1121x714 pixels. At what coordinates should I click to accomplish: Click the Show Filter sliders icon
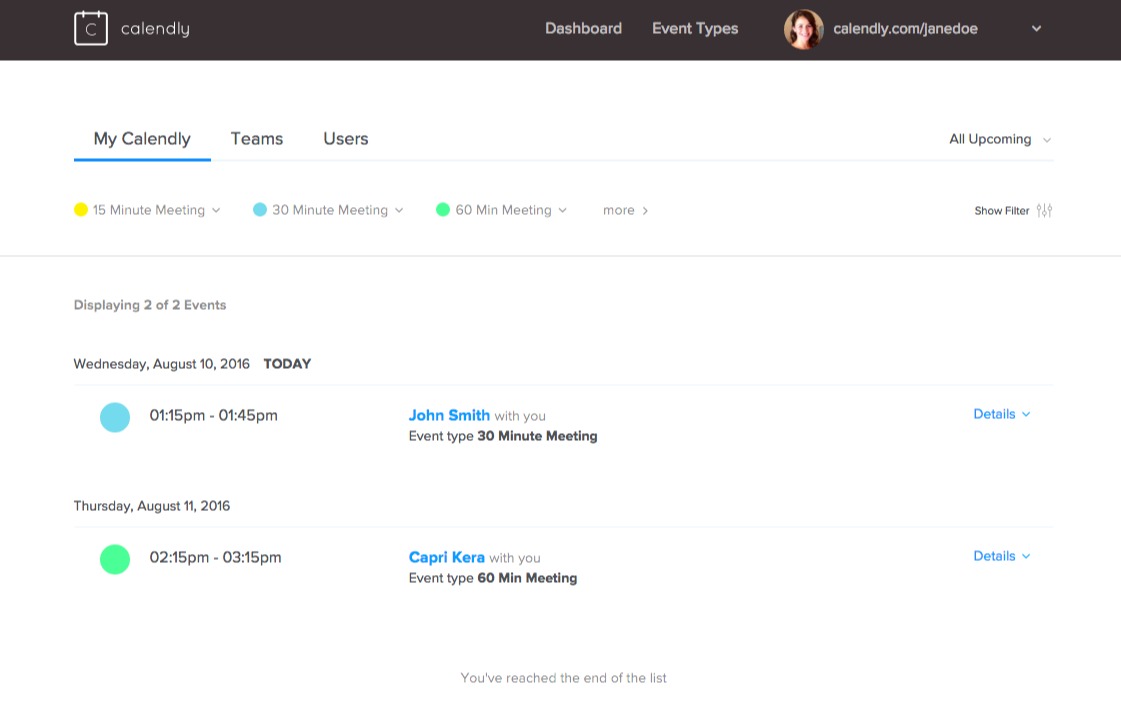click(x=1044, y=210)
